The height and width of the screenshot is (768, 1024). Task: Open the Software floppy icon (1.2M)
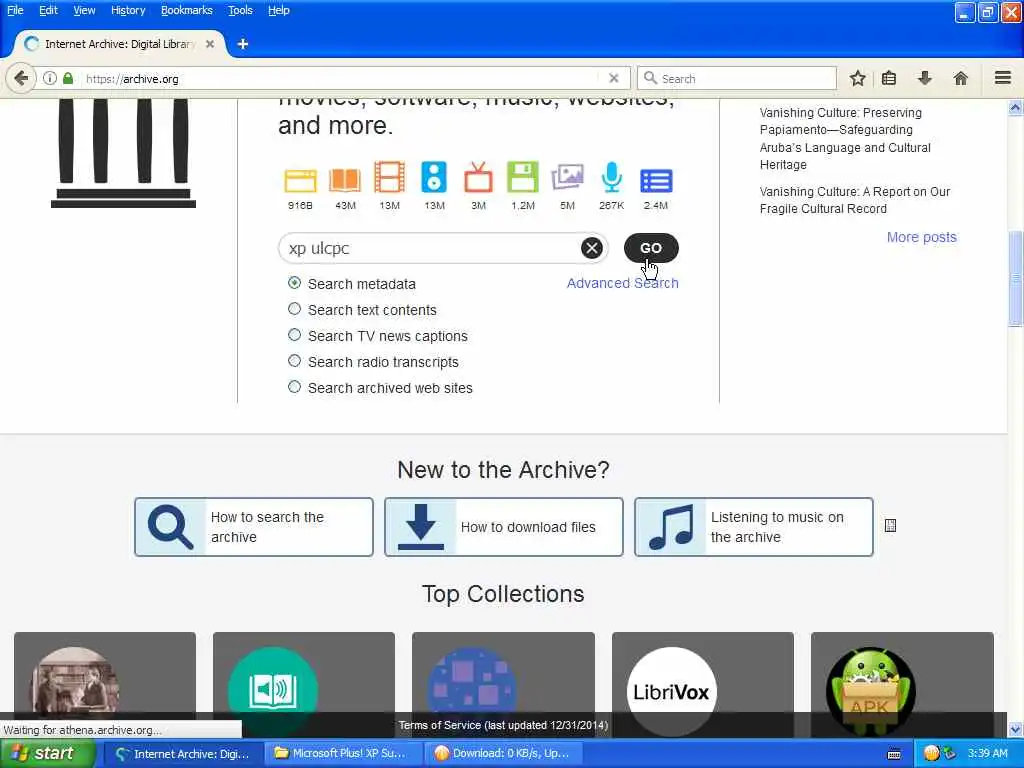(x=523, y=177)
